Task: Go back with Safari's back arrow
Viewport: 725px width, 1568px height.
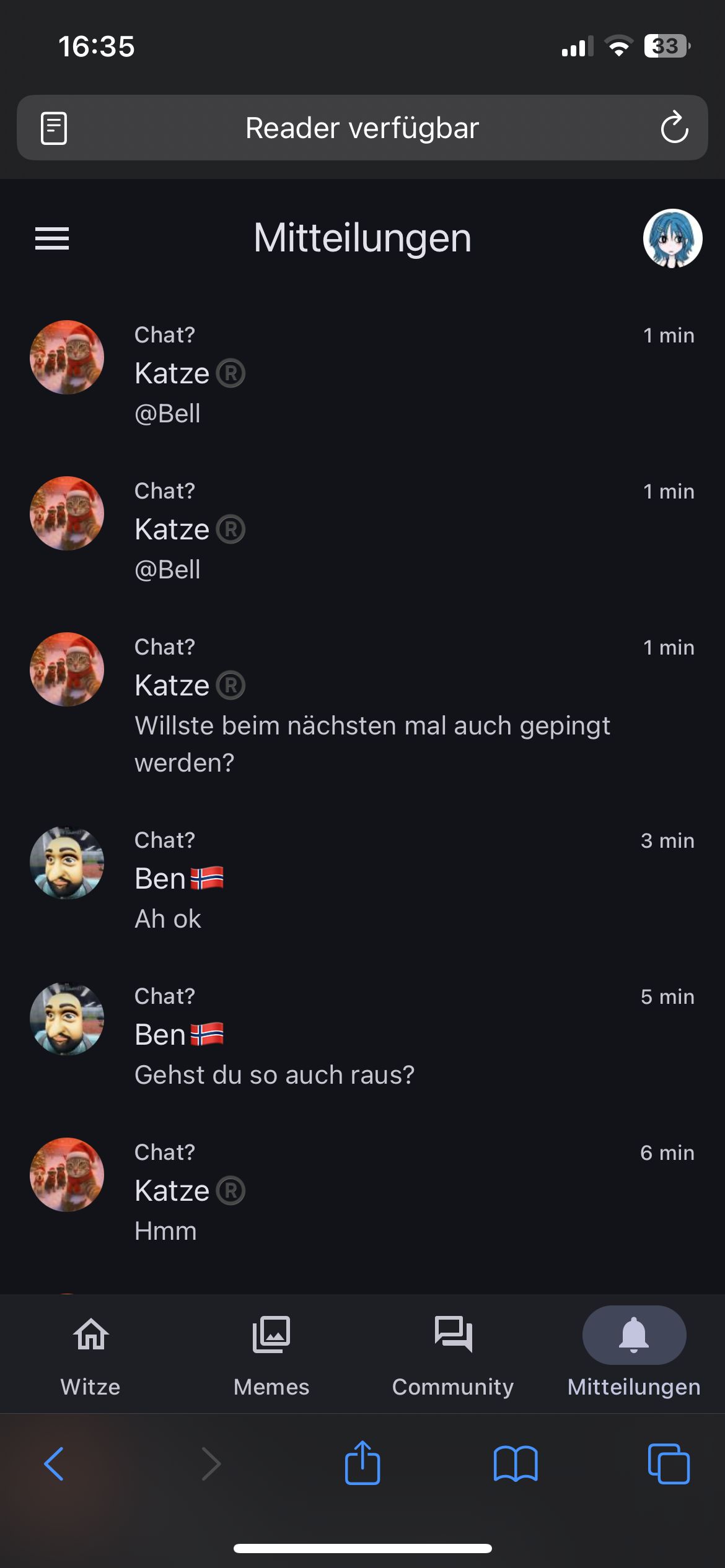Action: pos(54,1464)
